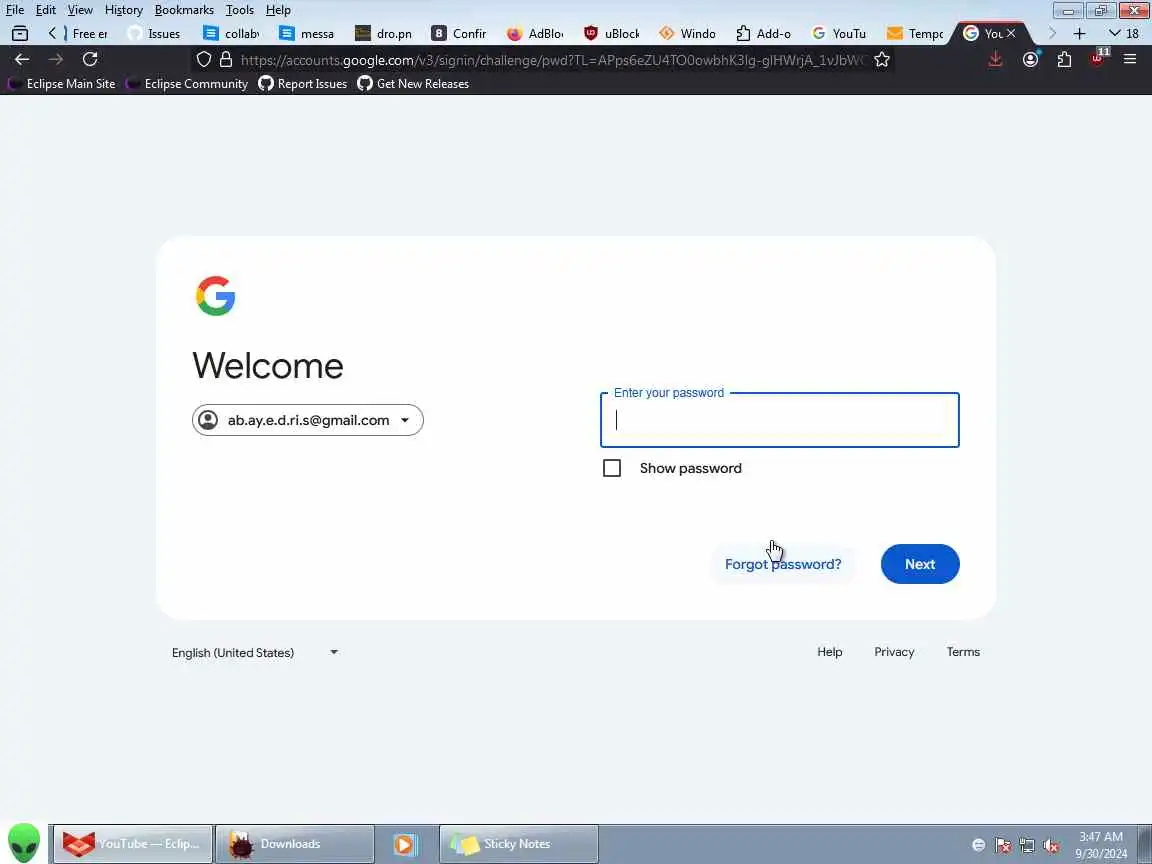This screenshot has height=864, width=1152.
Task: Switch to the dro.pn tab
Action: 384,33
